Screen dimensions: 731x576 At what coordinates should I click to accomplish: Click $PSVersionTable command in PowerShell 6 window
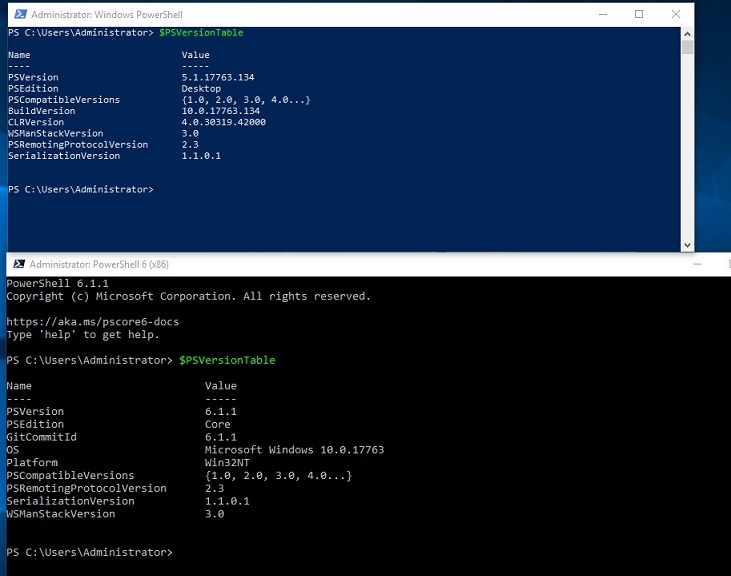[227, 360]
